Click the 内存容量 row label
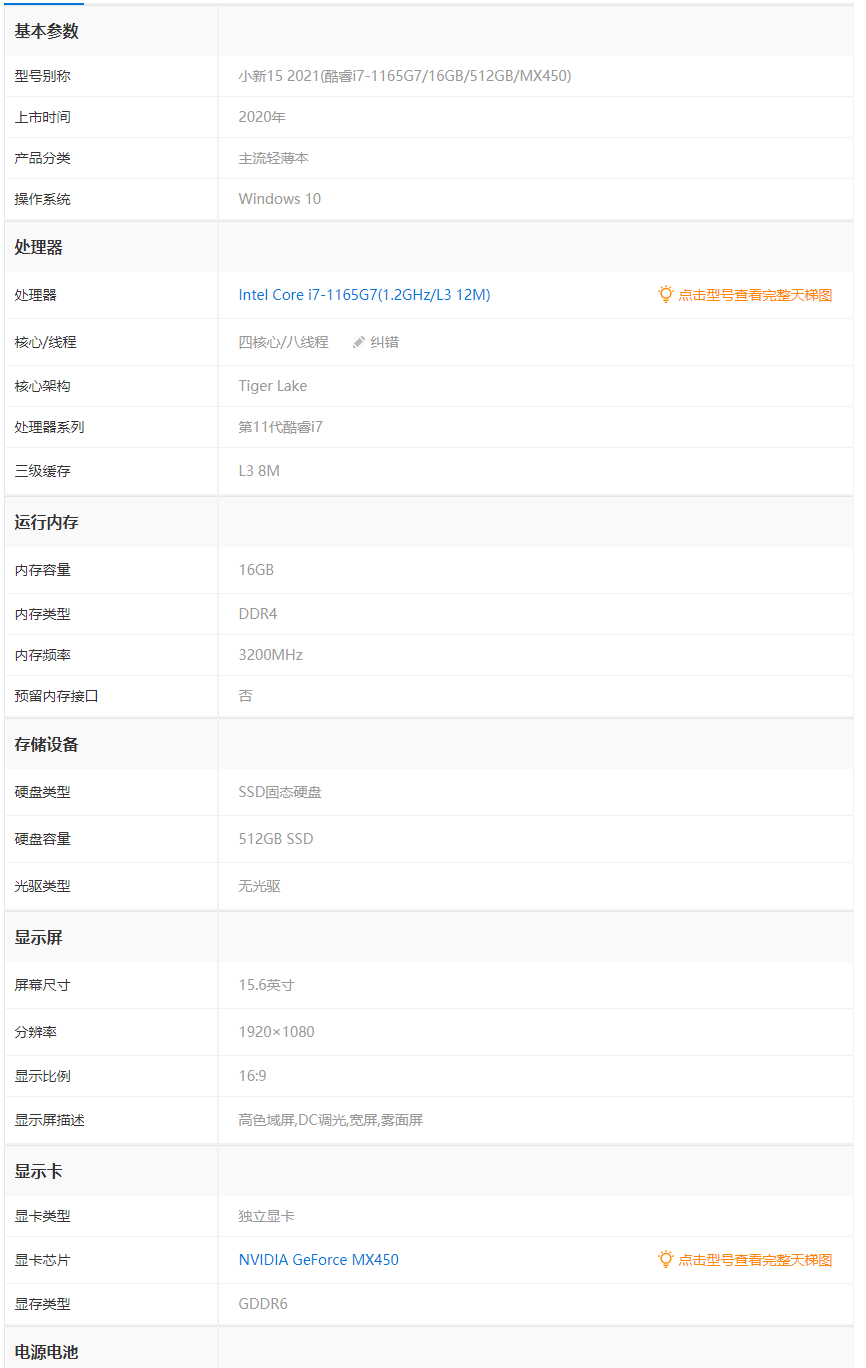This screenshot has width=866, height=1368. click(42, 570)
